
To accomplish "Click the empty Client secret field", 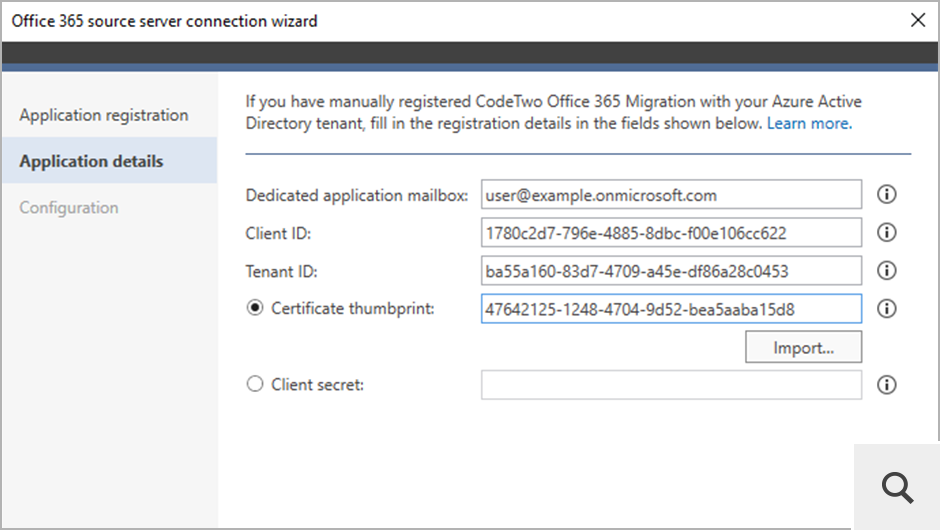I will point(671,385).
